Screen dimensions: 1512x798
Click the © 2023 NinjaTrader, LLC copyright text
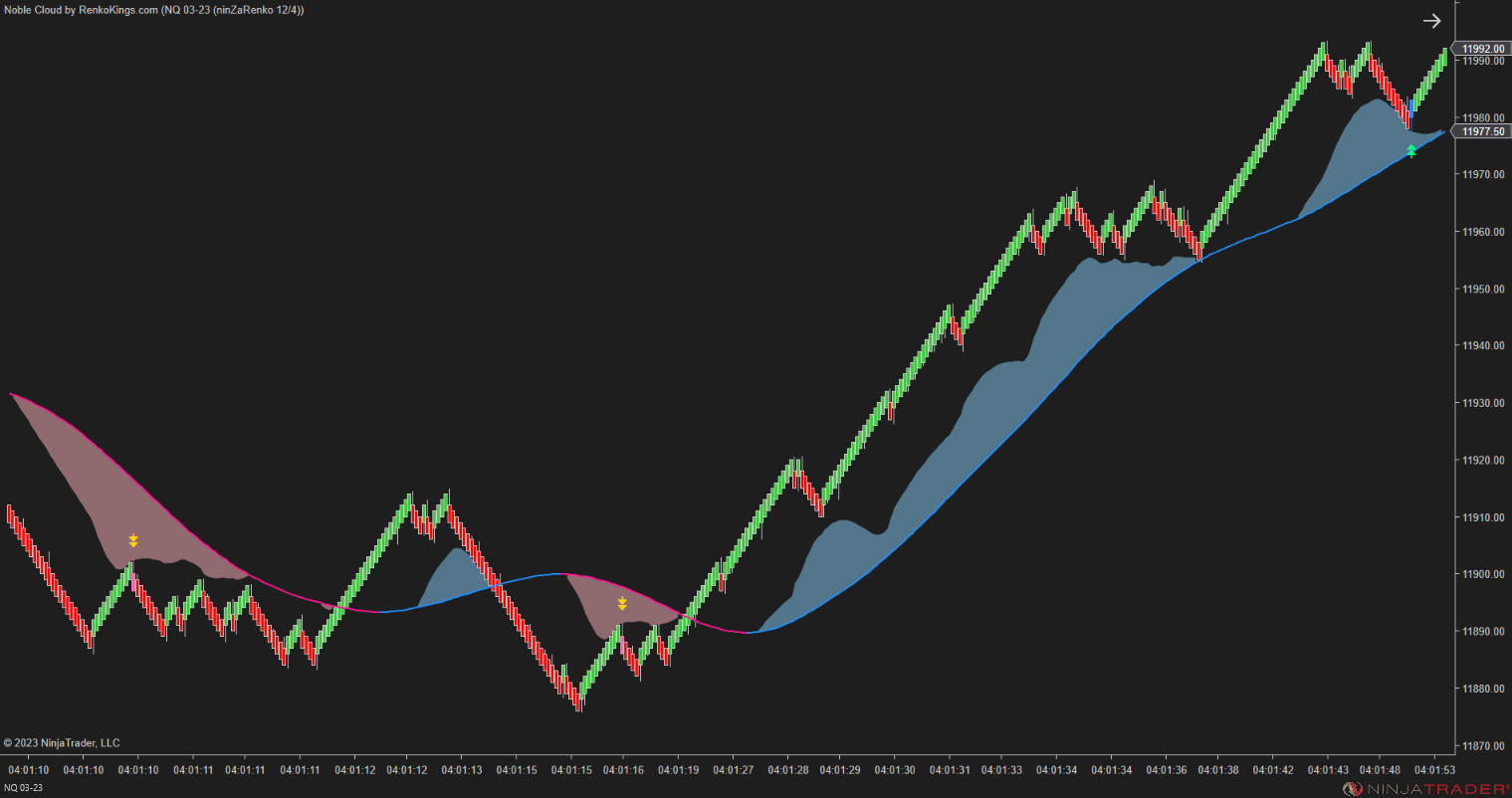click(62, 742)
